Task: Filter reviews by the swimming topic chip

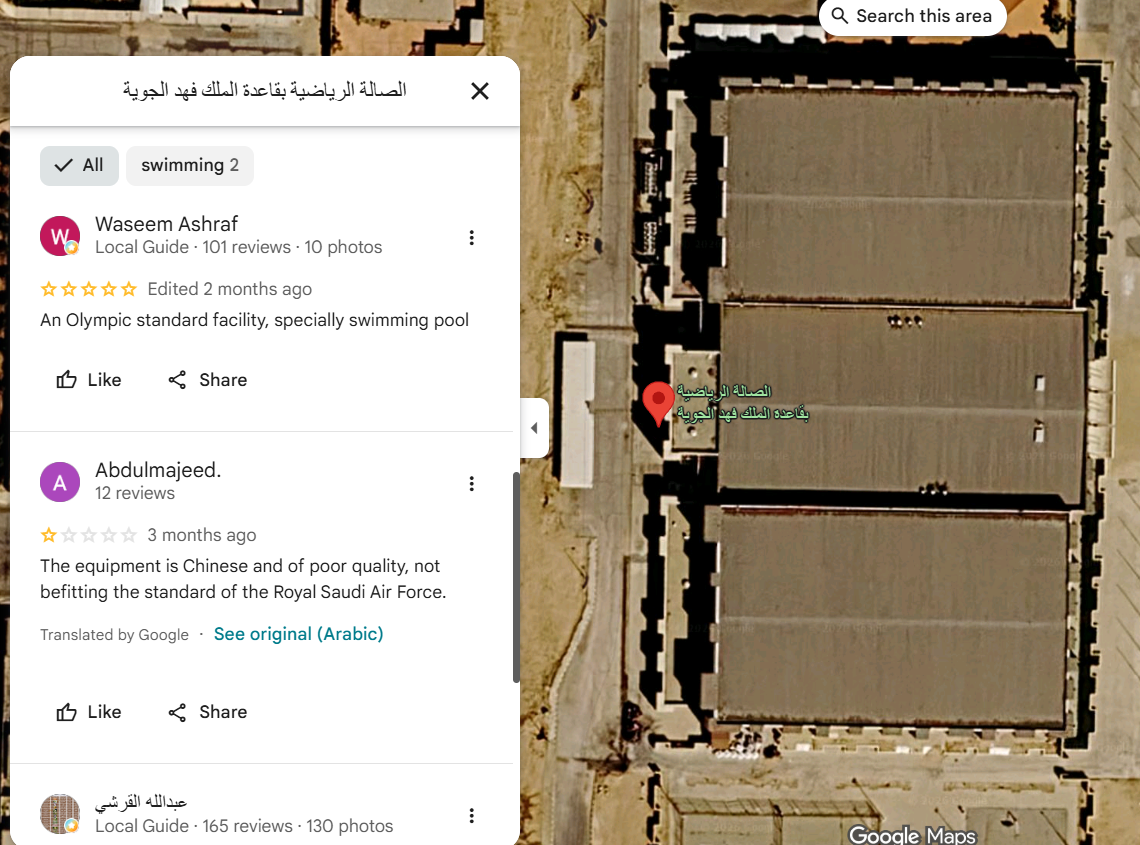Action: pyautogui.click(x=190, y=165)
